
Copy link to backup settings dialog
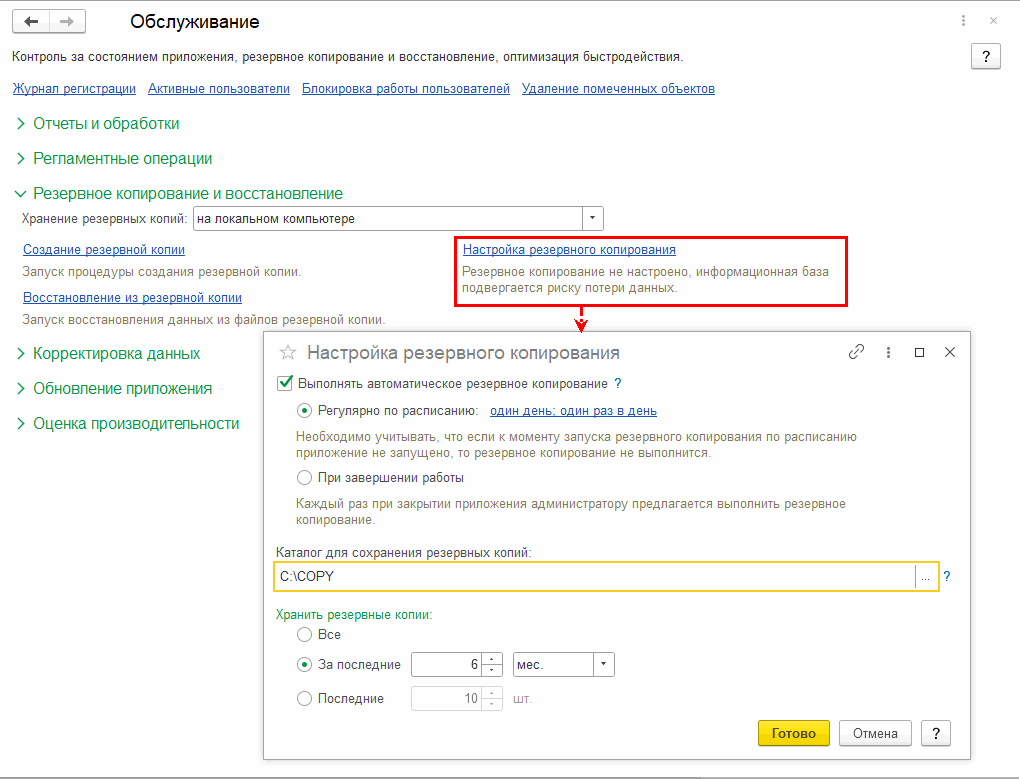(856, 353)
